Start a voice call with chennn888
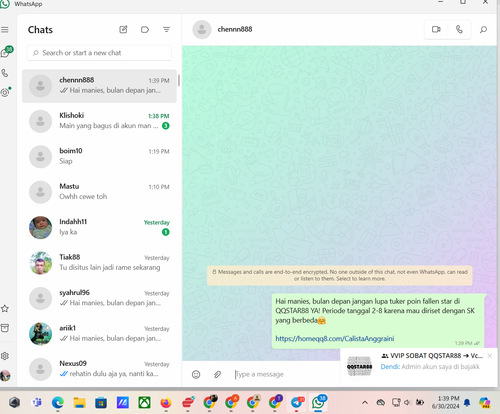 click(x=459, y=30)
